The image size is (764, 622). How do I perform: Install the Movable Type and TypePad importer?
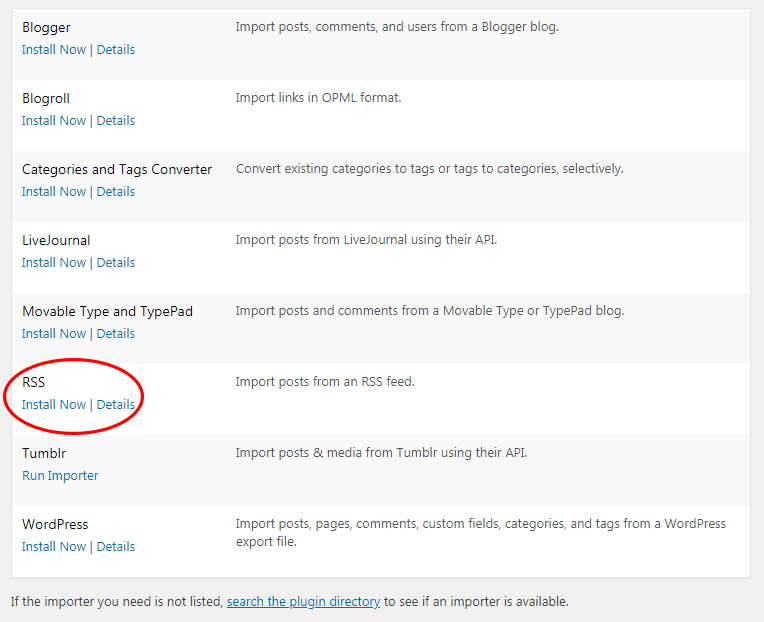[x=54, y=334]
